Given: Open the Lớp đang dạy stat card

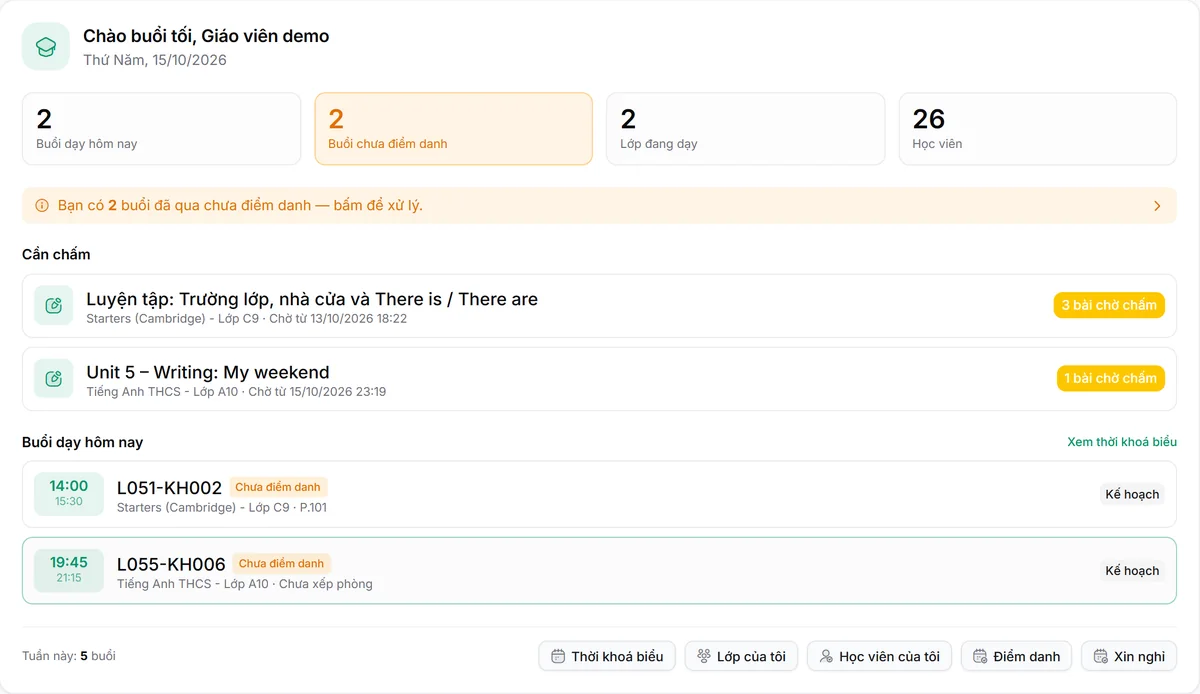Looking at the screenshot, I should (746, 129).
